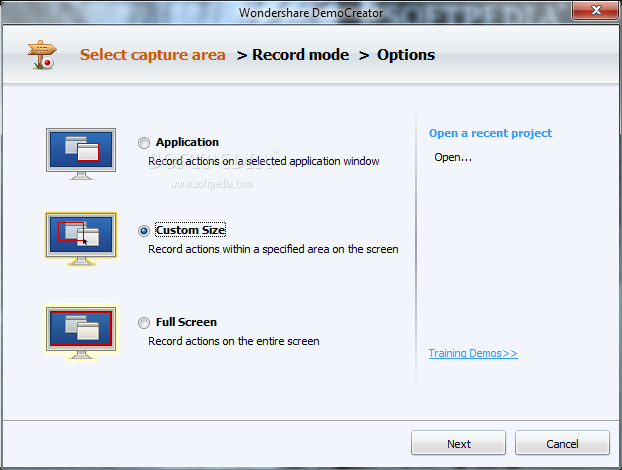Click the Cancel button
Image resolution: width=622 pixels, height=470 pixels.
tap(562, 443)
